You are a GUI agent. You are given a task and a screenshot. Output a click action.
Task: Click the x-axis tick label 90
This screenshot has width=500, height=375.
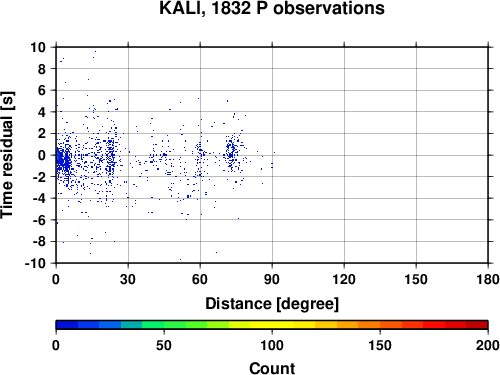click(x=272, y=279)
